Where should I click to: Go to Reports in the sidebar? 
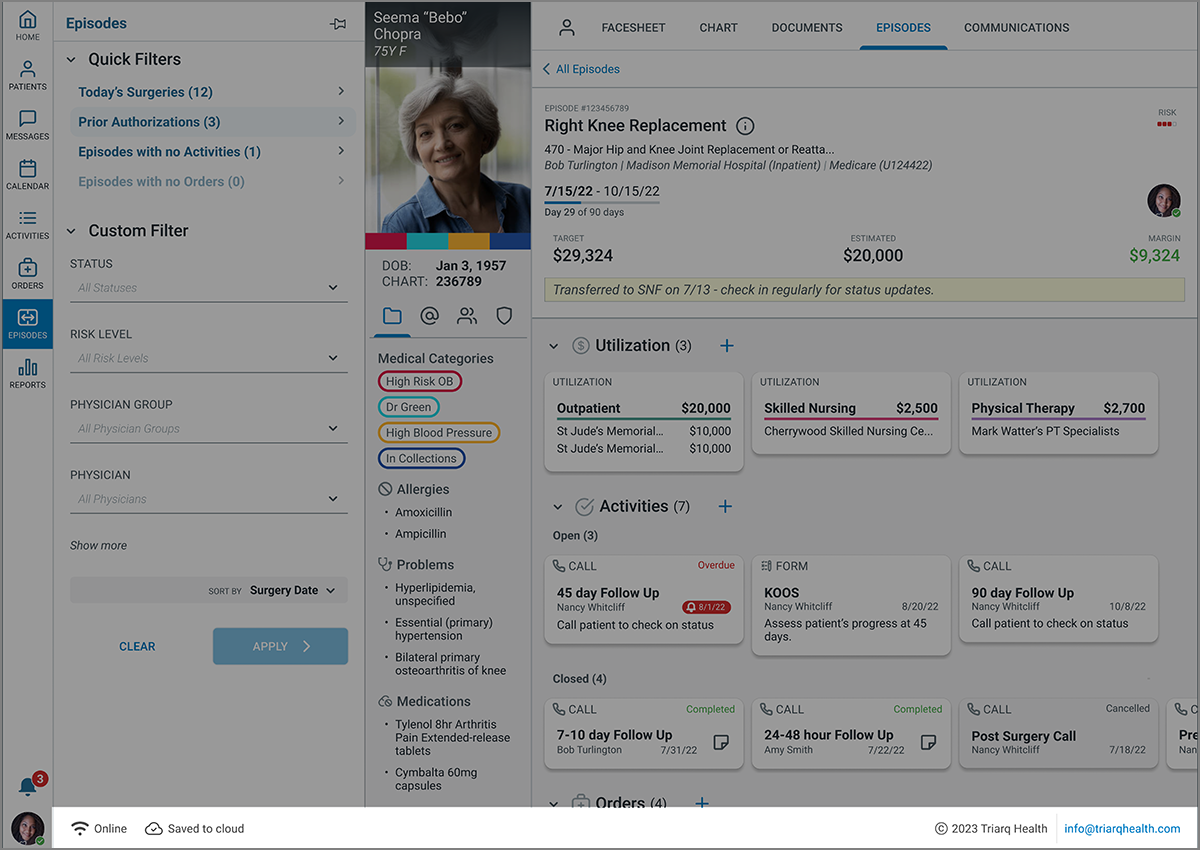pos(27,373)
